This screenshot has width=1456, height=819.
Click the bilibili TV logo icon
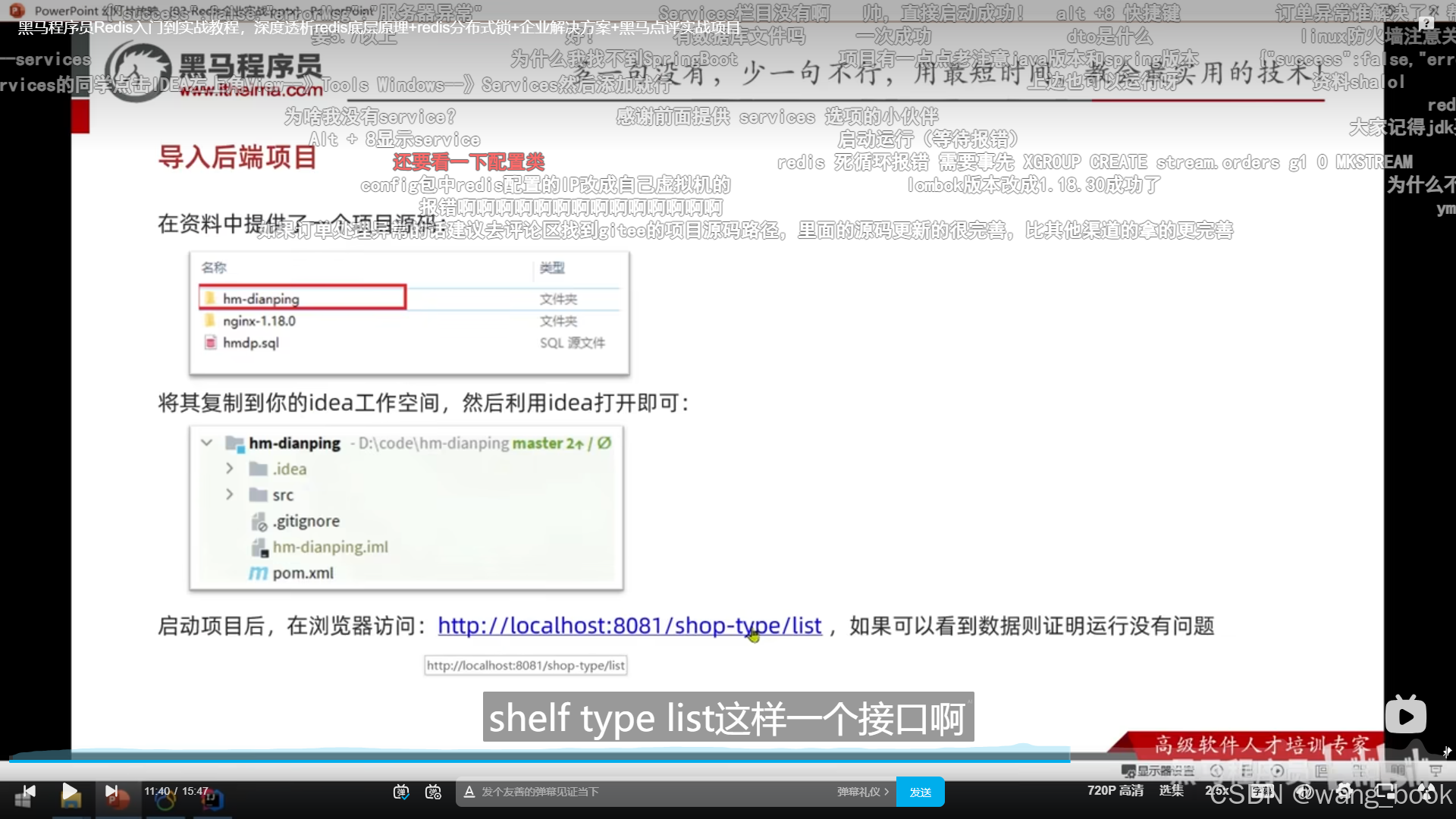1405,715
